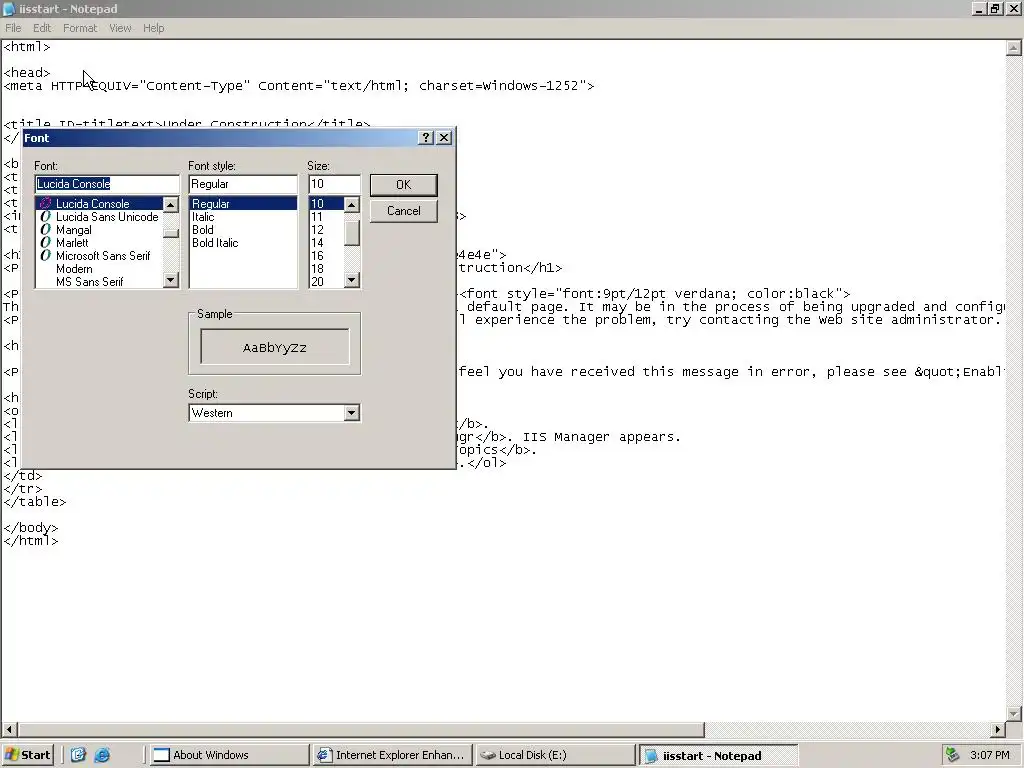Open the Edit menu
Viewport: 1024px width, 768px height.
tap(42, 28)
